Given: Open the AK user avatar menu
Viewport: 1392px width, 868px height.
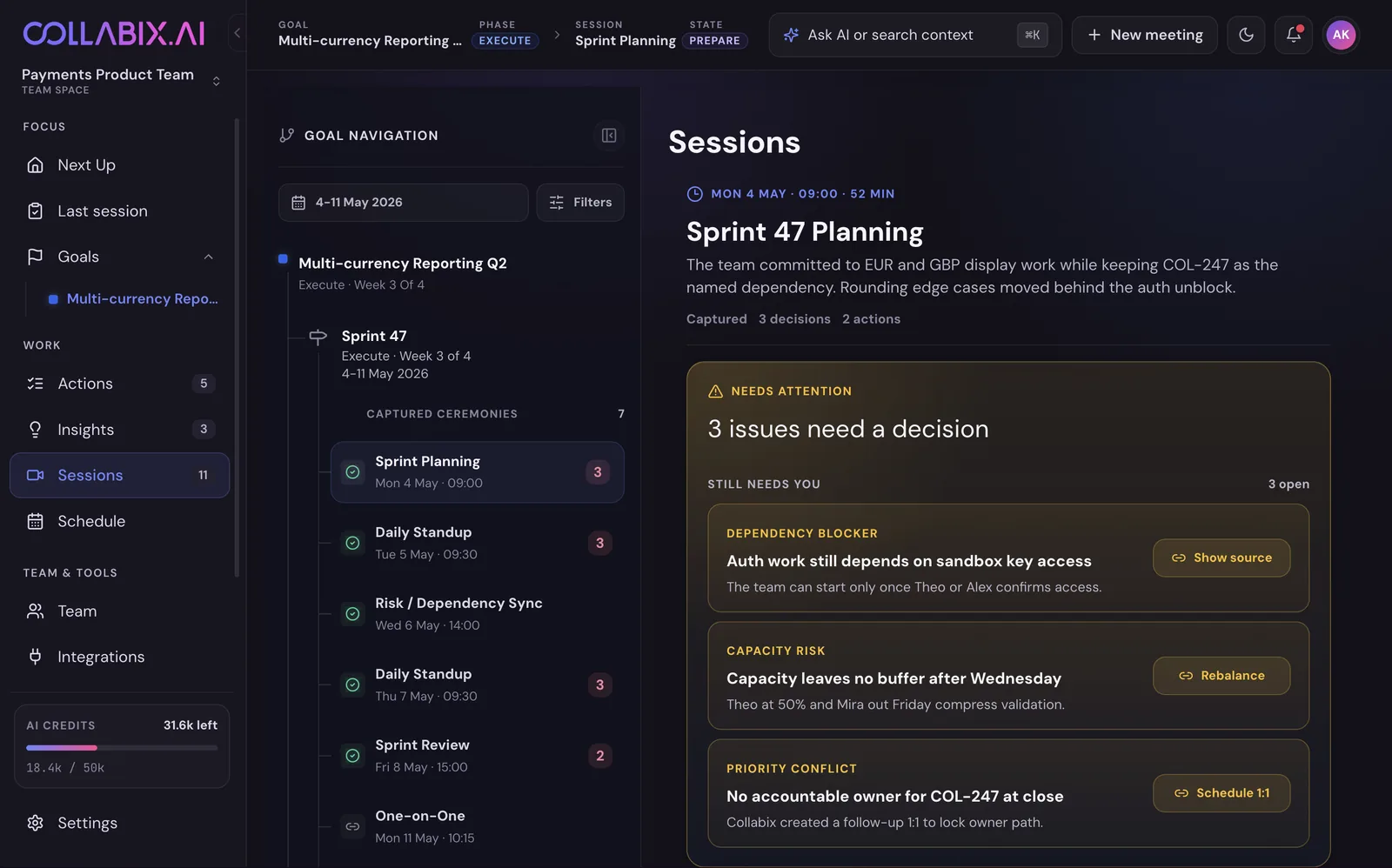Looking at the screenshot, I should (x=1341, y=35).
